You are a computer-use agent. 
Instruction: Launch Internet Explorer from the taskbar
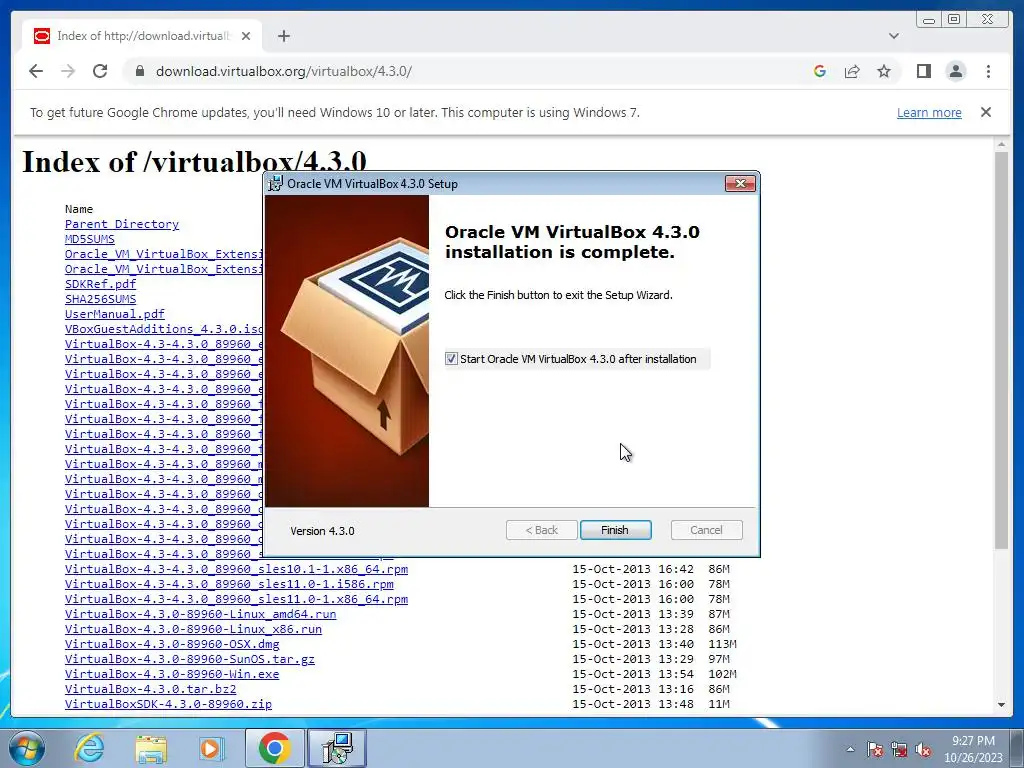tap(89, 748)
